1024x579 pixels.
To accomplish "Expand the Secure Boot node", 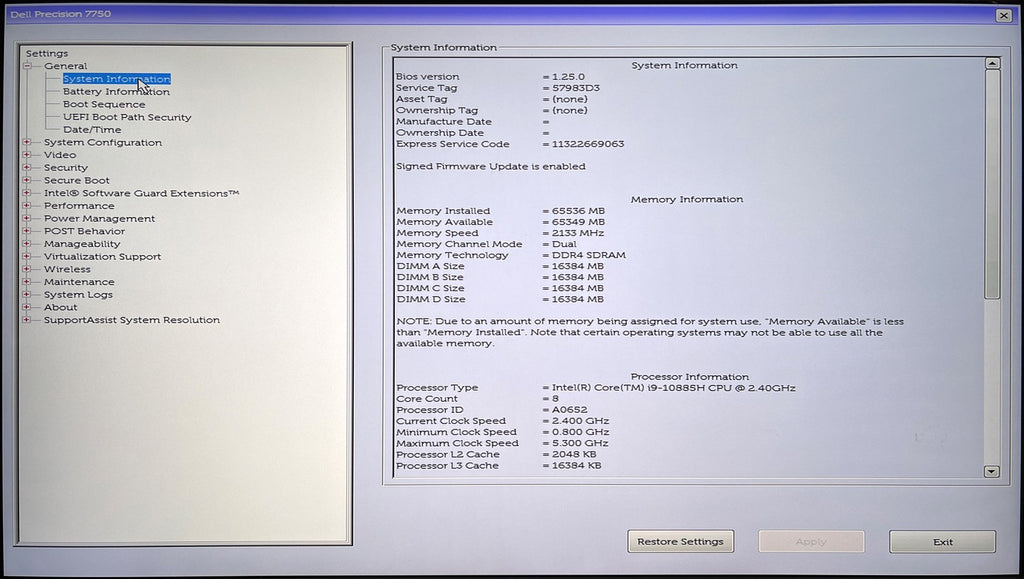I will (27, 180).
